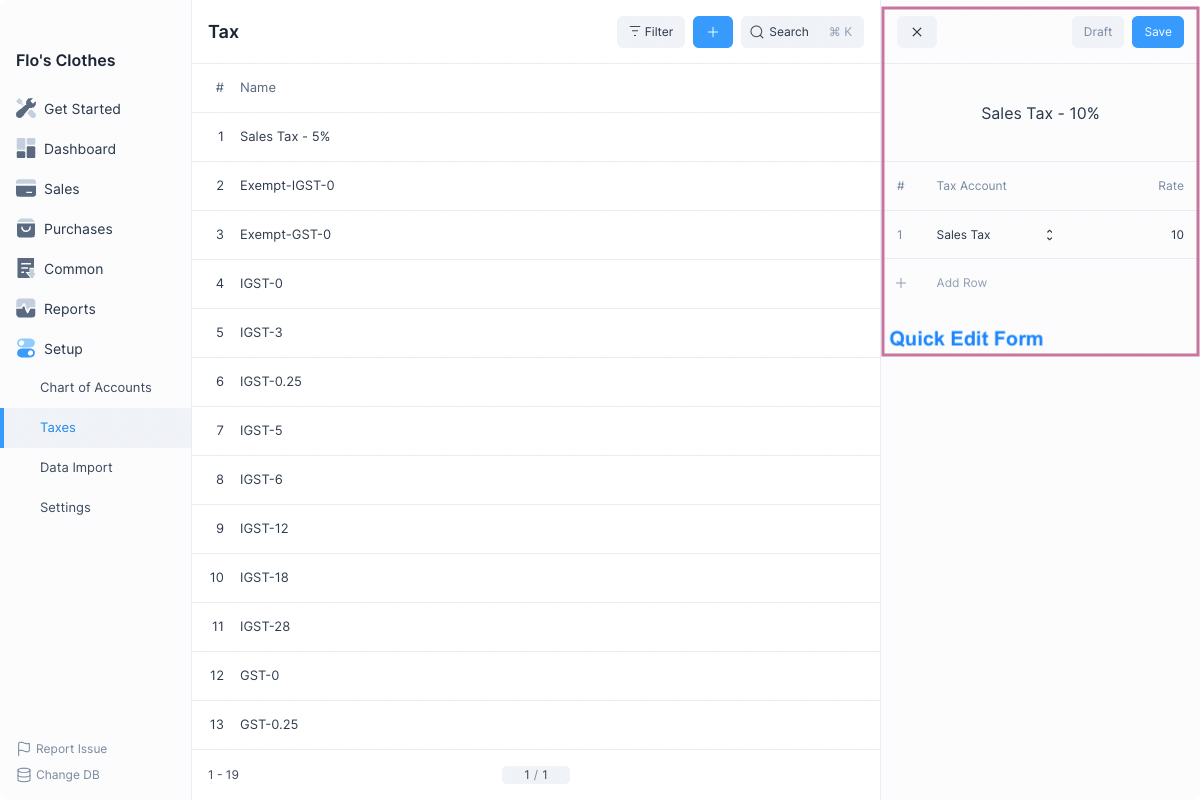Click Add Row in the tax form
Screen dimensions: 1200x800
(x=961, y=283)
